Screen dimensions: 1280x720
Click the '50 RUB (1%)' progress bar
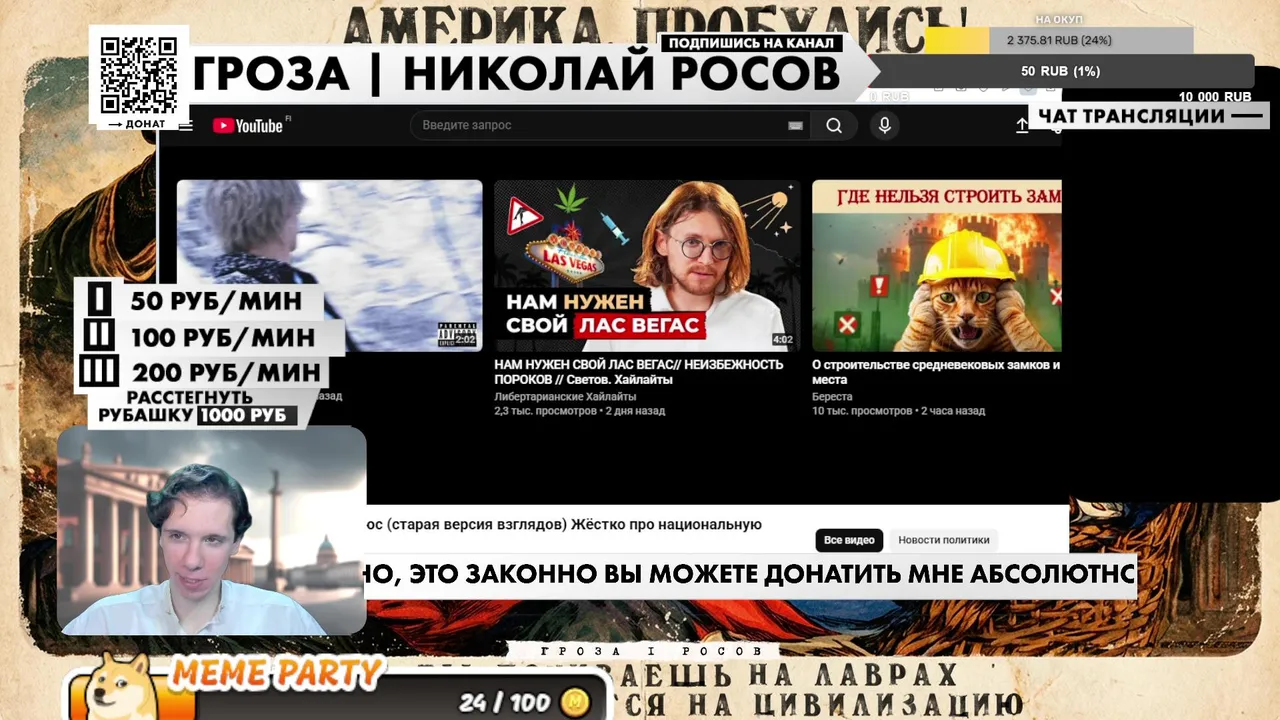pos(1061,71)
